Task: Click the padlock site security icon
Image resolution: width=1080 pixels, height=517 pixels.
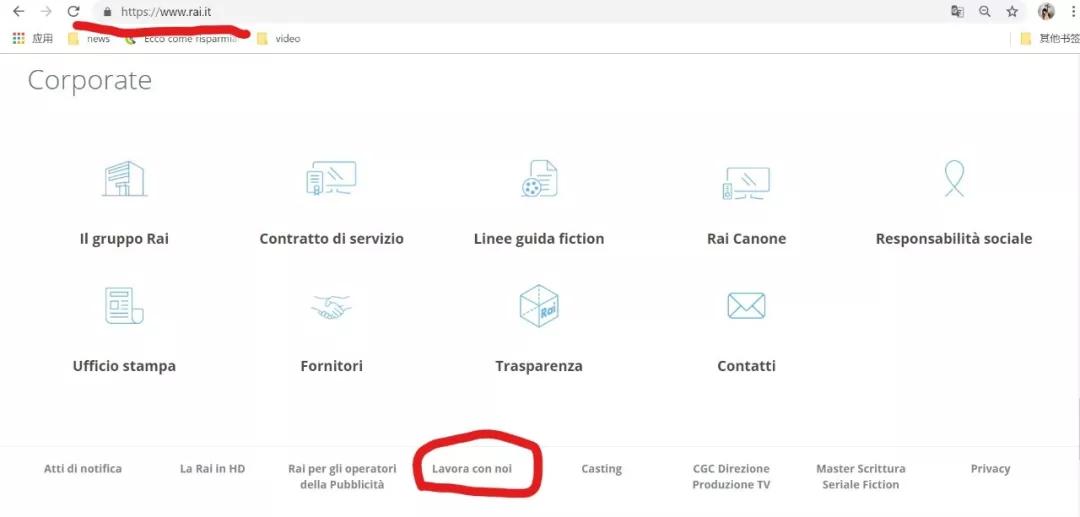Action: (107, 12)
